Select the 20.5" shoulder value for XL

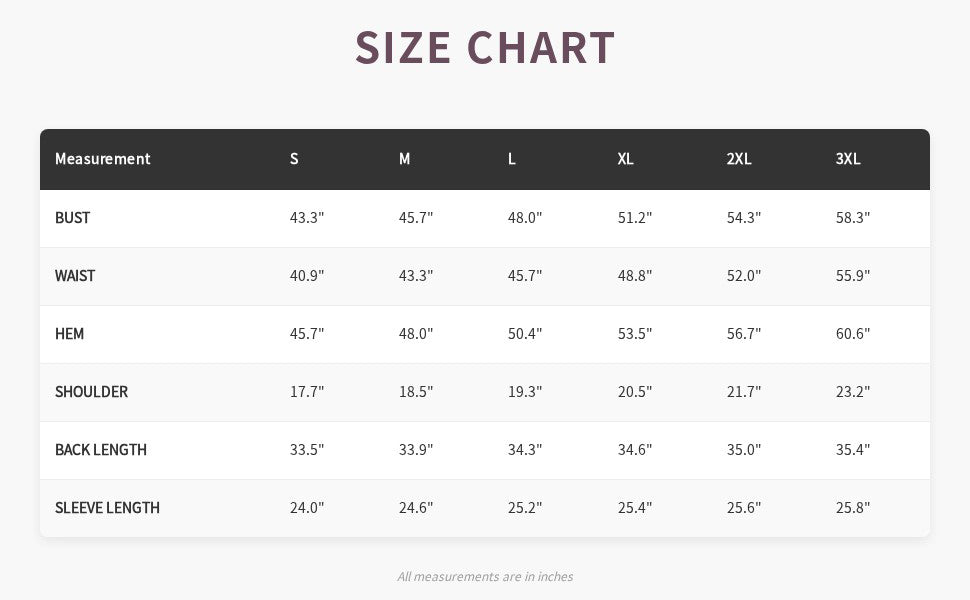point(635,392)
